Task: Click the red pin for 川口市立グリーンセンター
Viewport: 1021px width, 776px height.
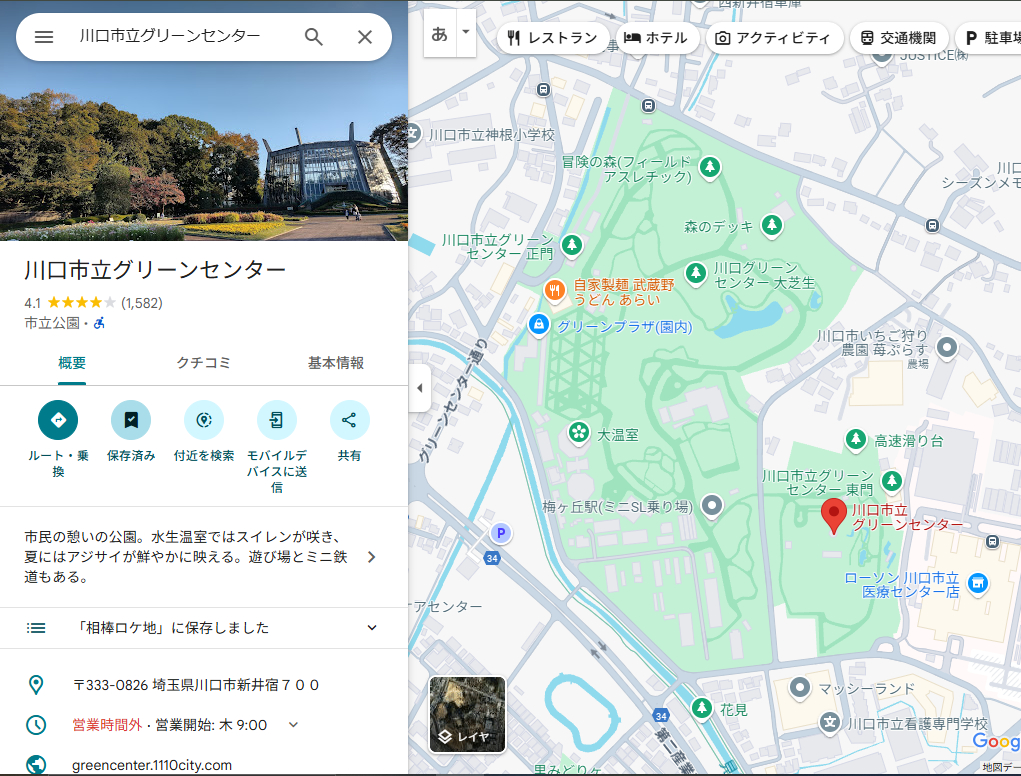Action: [x=833, y=517]
